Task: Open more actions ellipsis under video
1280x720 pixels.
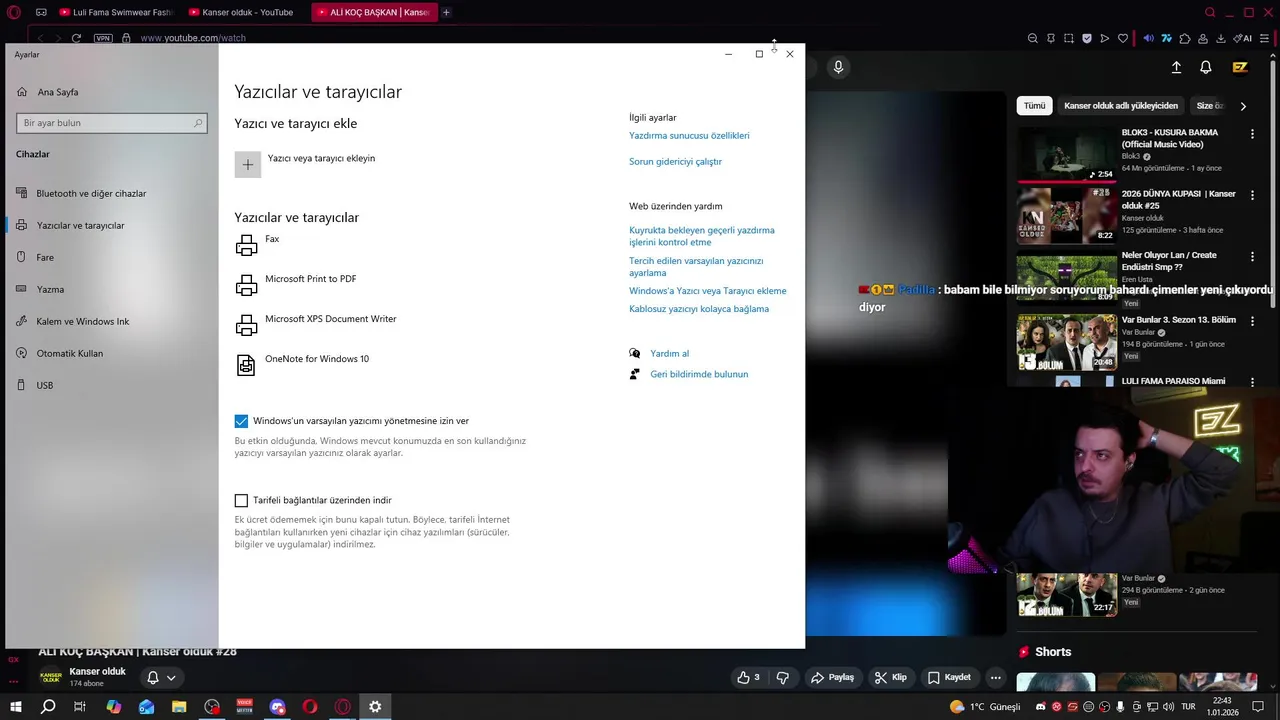Action: (x=995, y=677)
